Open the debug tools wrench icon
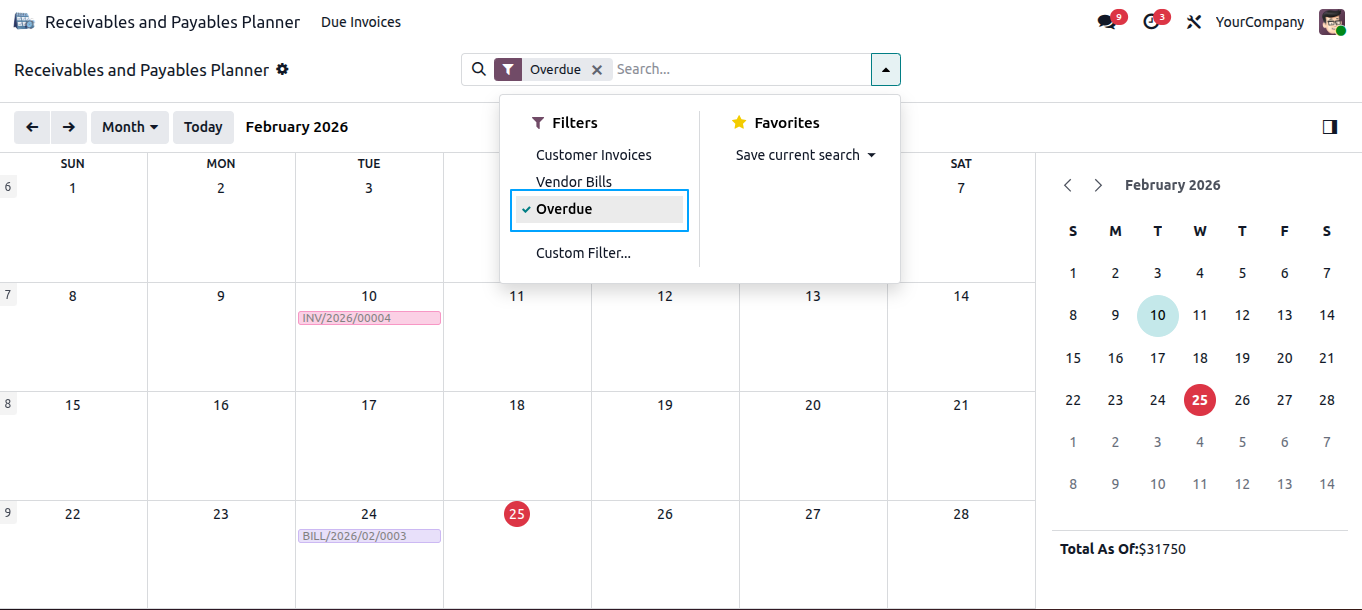The width and height of the screenshot is (1362, 610). click(1193, 22)
